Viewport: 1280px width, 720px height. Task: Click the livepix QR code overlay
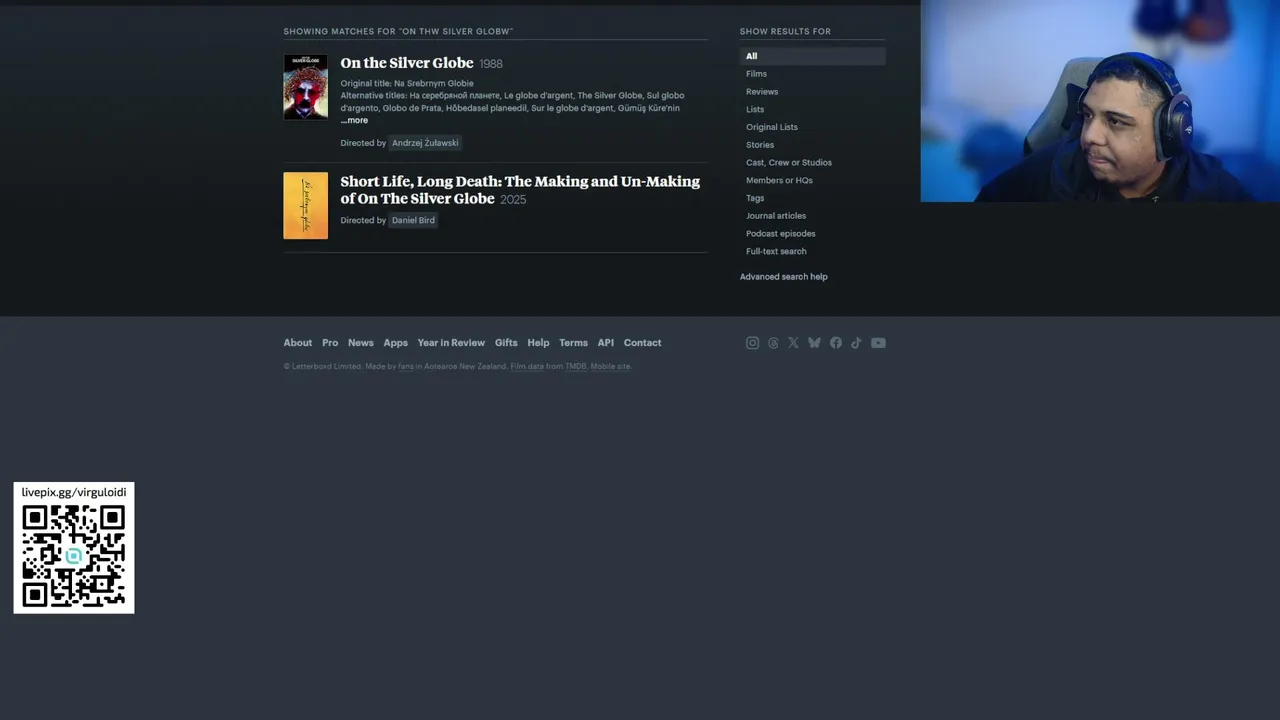point(74,556)
